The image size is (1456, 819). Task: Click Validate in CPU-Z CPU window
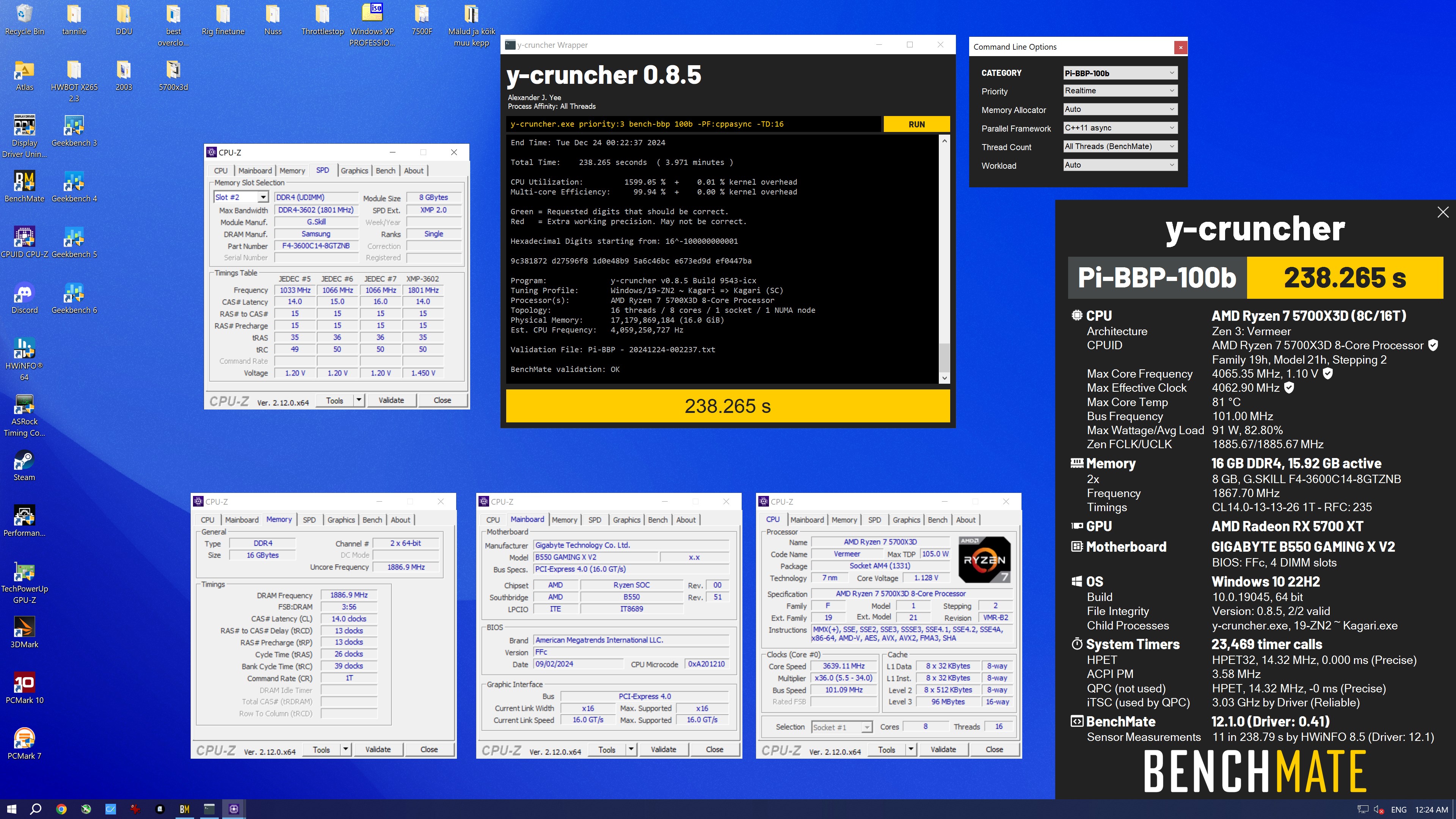point(943,750)
